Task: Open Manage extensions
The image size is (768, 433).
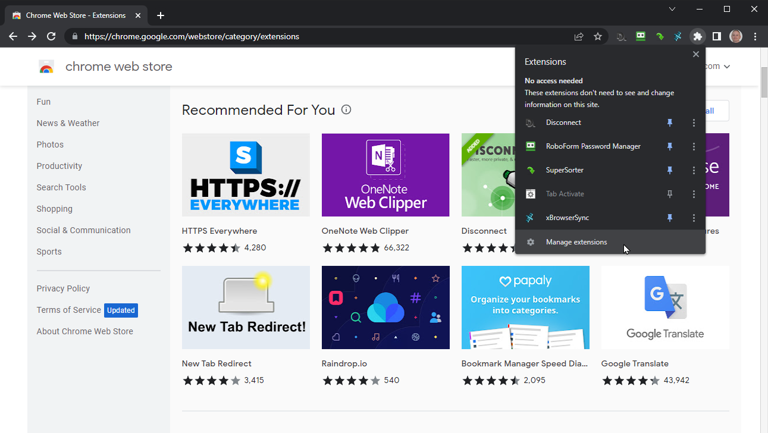Action: (610, 242)
